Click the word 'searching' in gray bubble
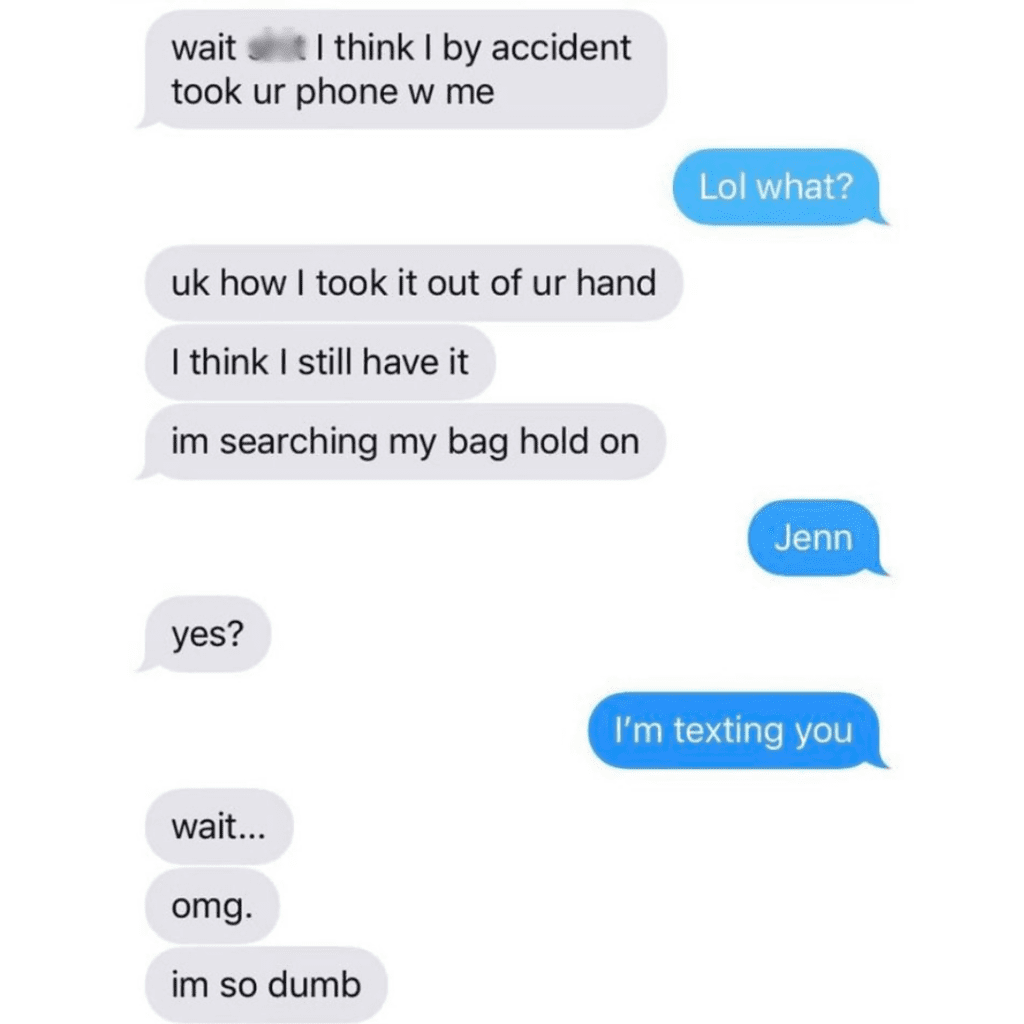This screenshot has height=1024, width=1024. pyautogui.click(x=298, y=442)
